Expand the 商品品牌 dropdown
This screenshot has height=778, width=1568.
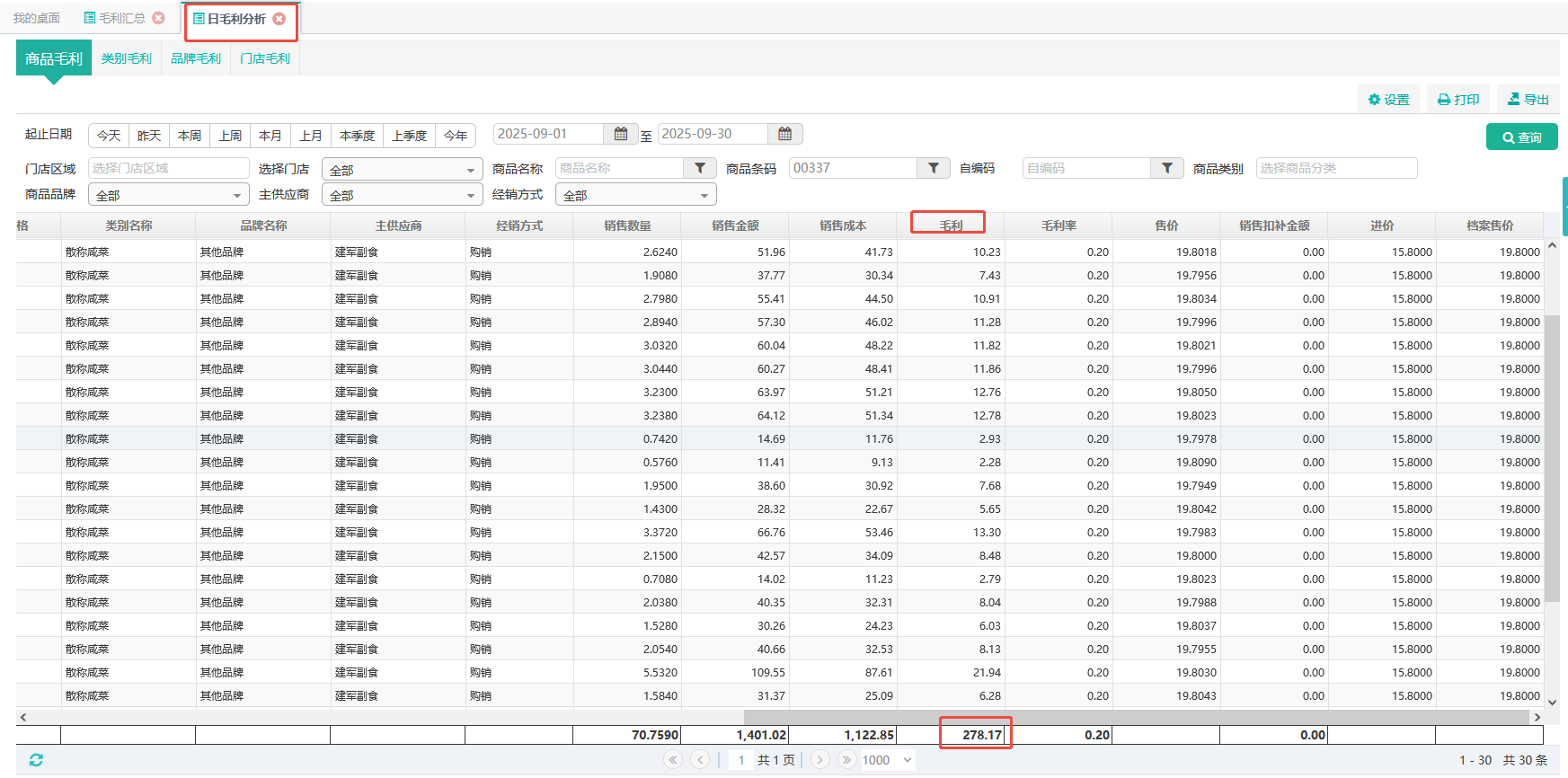click(x=169, y=195)
